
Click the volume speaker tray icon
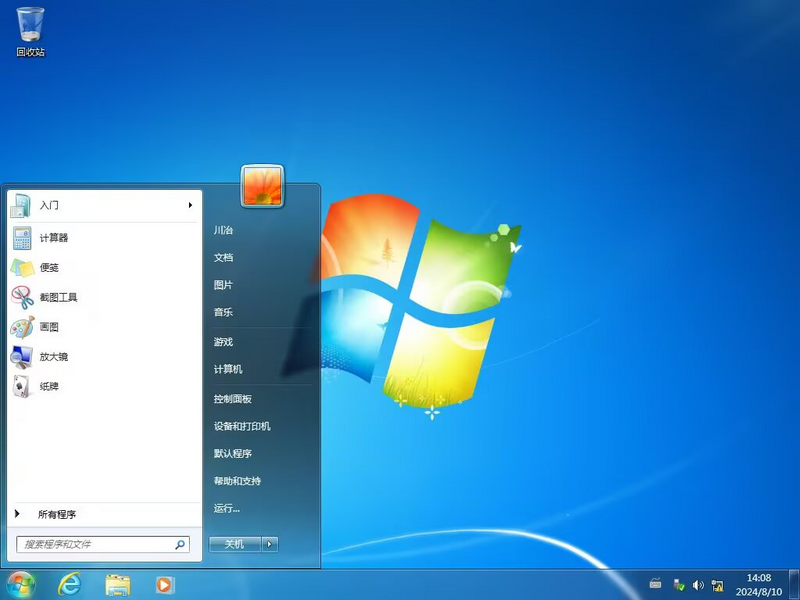pos(697,584)
